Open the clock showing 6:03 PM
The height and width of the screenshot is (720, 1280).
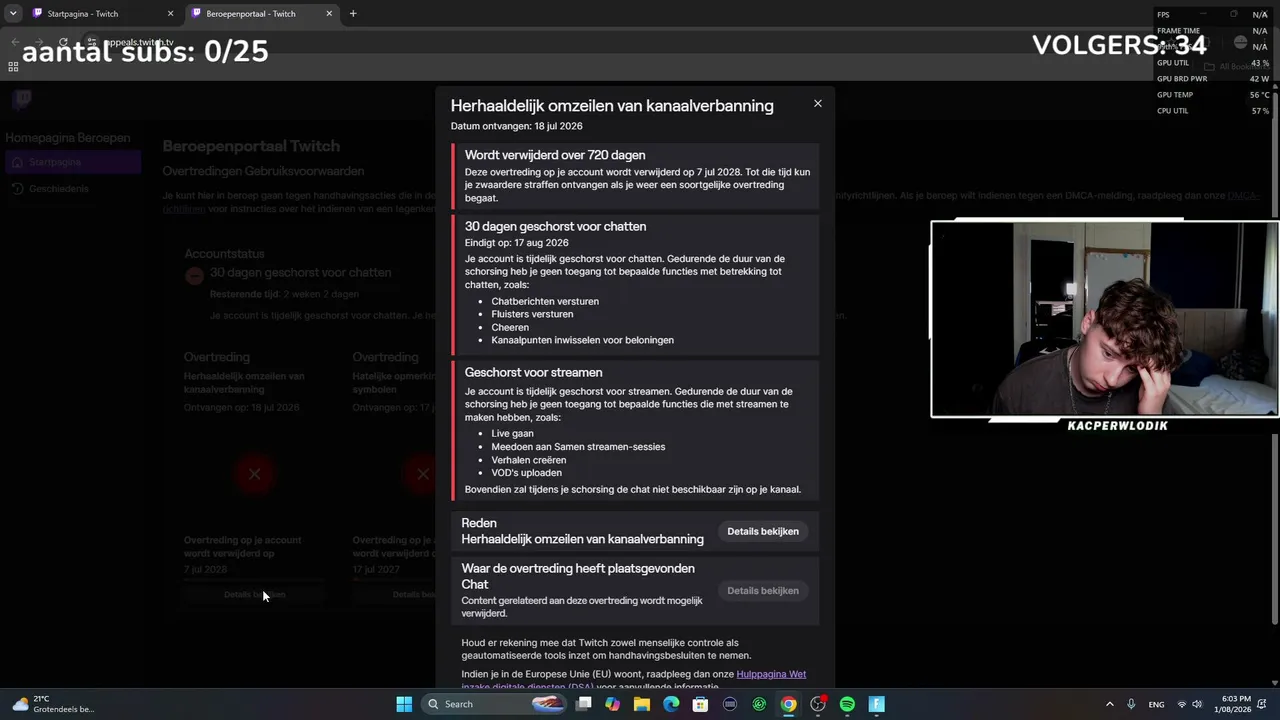point(1233,704)
